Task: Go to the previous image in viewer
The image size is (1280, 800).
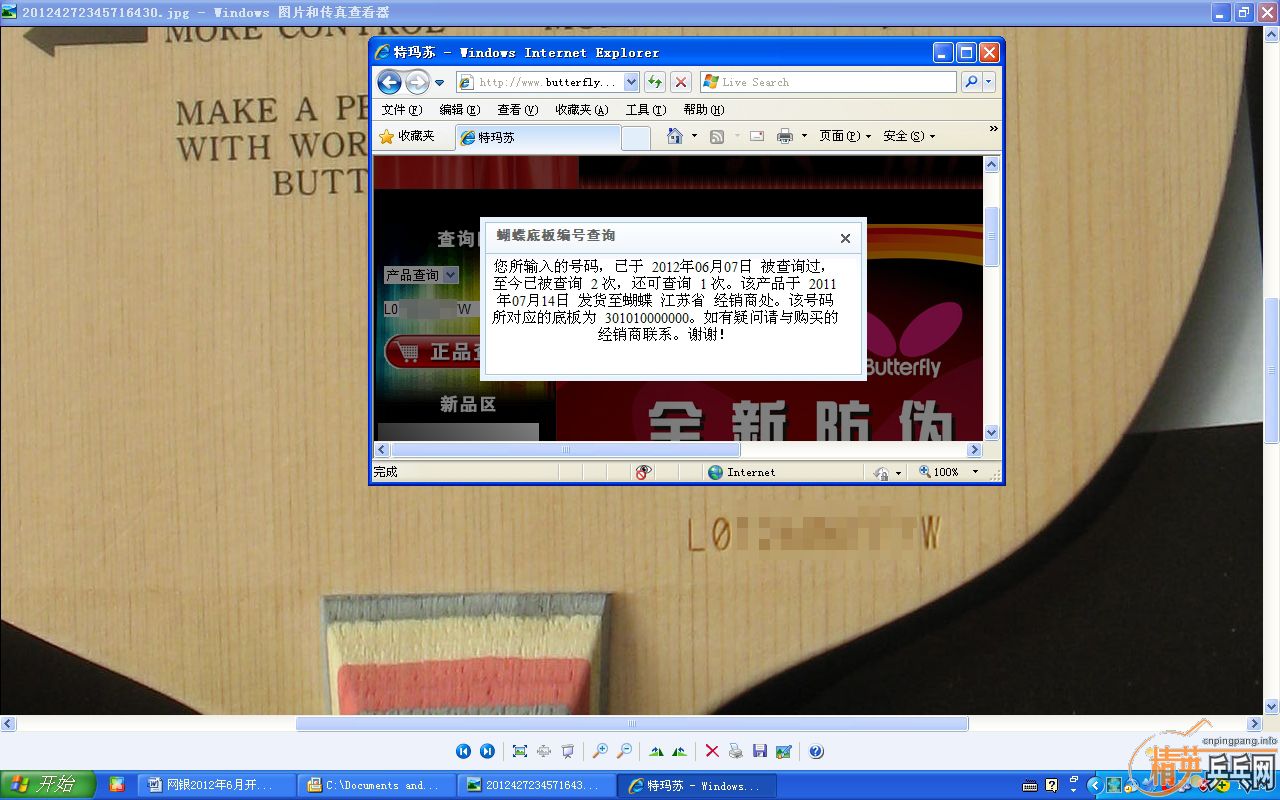Action: click(x=463, y=751)
